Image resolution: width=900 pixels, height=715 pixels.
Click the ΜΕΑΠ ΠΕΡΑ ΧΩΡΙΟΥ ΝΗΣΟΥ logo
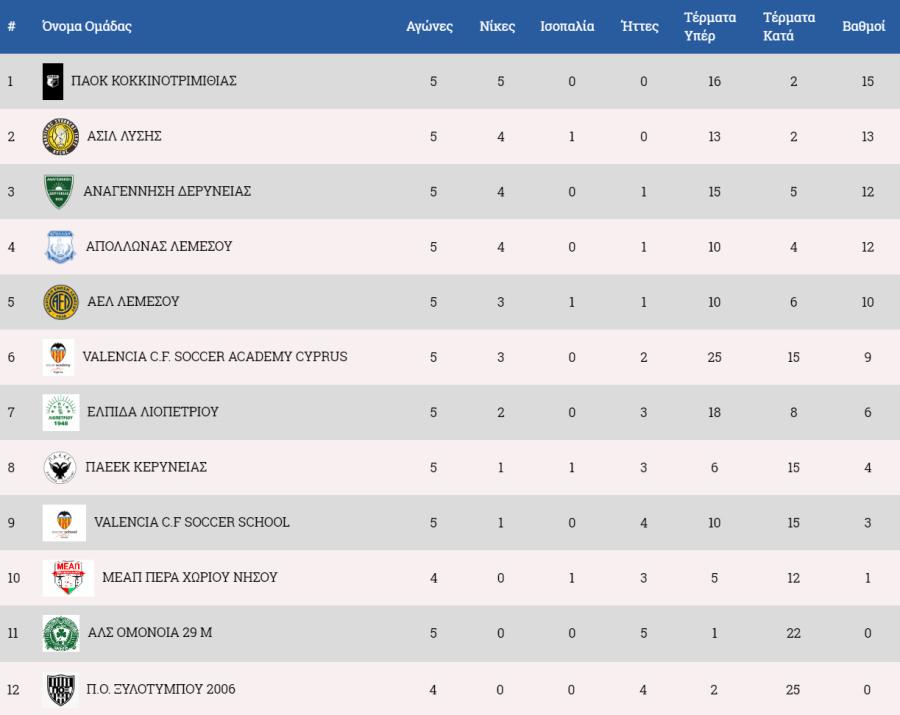pos(68,578)
